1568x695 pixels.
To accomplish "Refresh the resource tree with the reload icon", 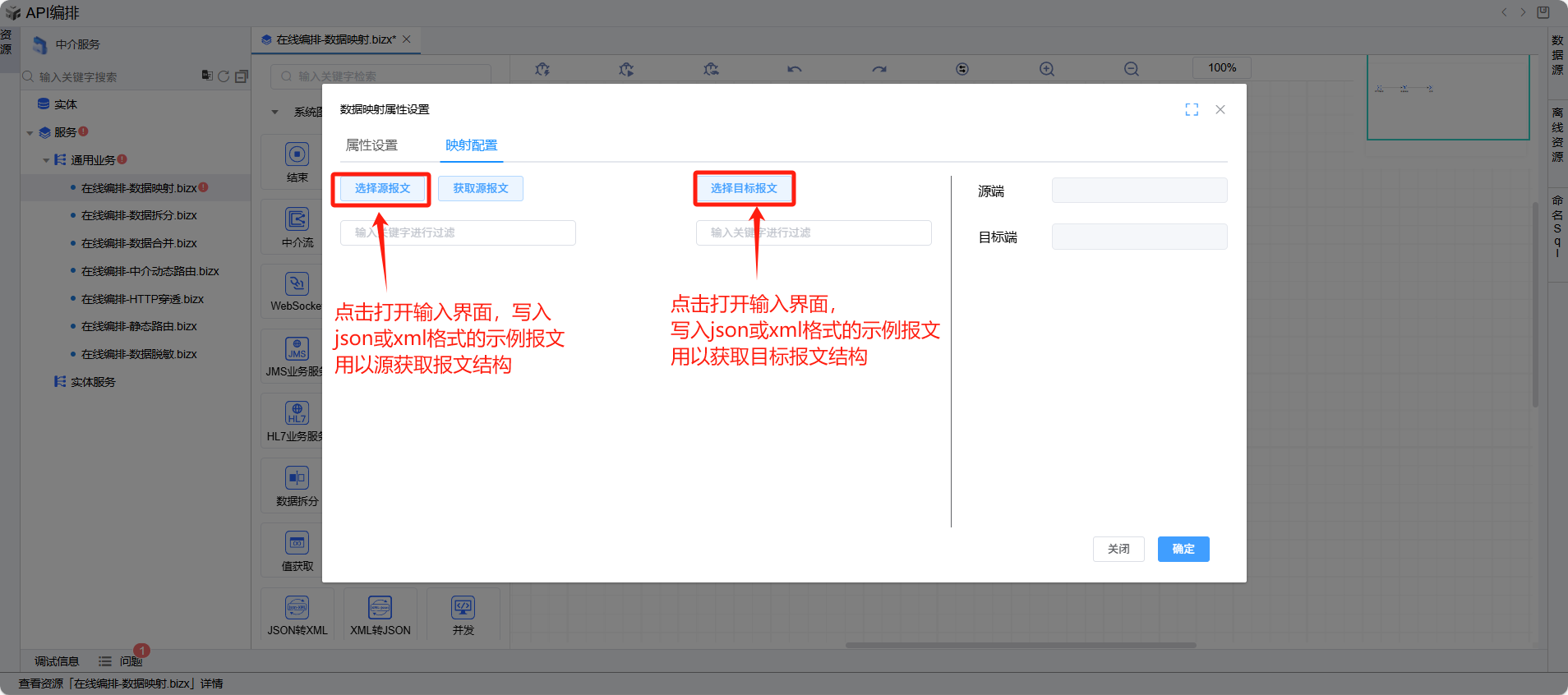I will pyautogui.click(x=224, y=76).
